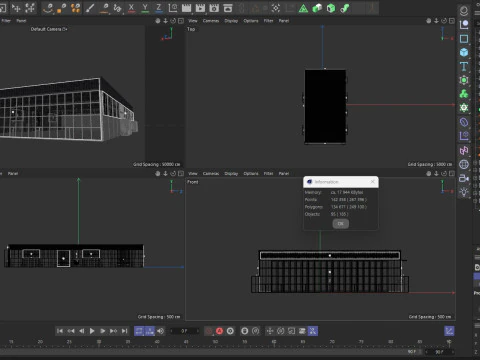This screenshot has width=480, height=360.
Task: Open Cameras menu in Top viewport
Action: pyautogui.click(x=211, y=21)
